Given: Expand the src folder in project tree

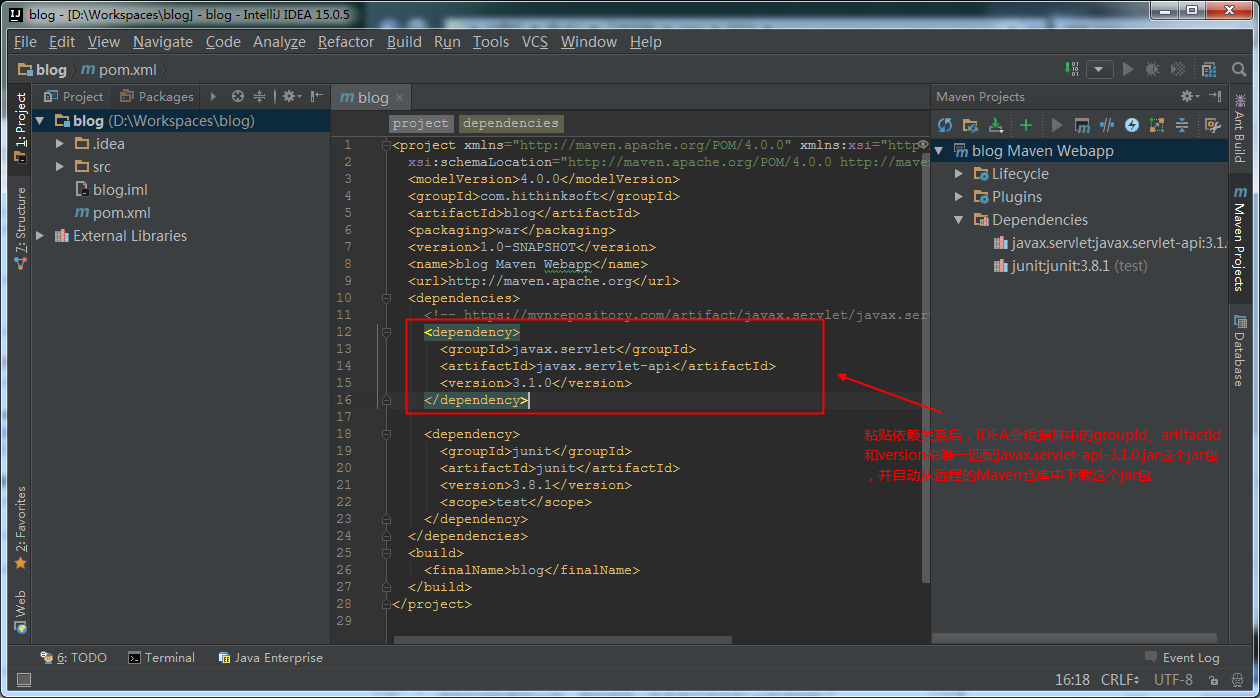Looking at the screenshot, I should (61, 167).
